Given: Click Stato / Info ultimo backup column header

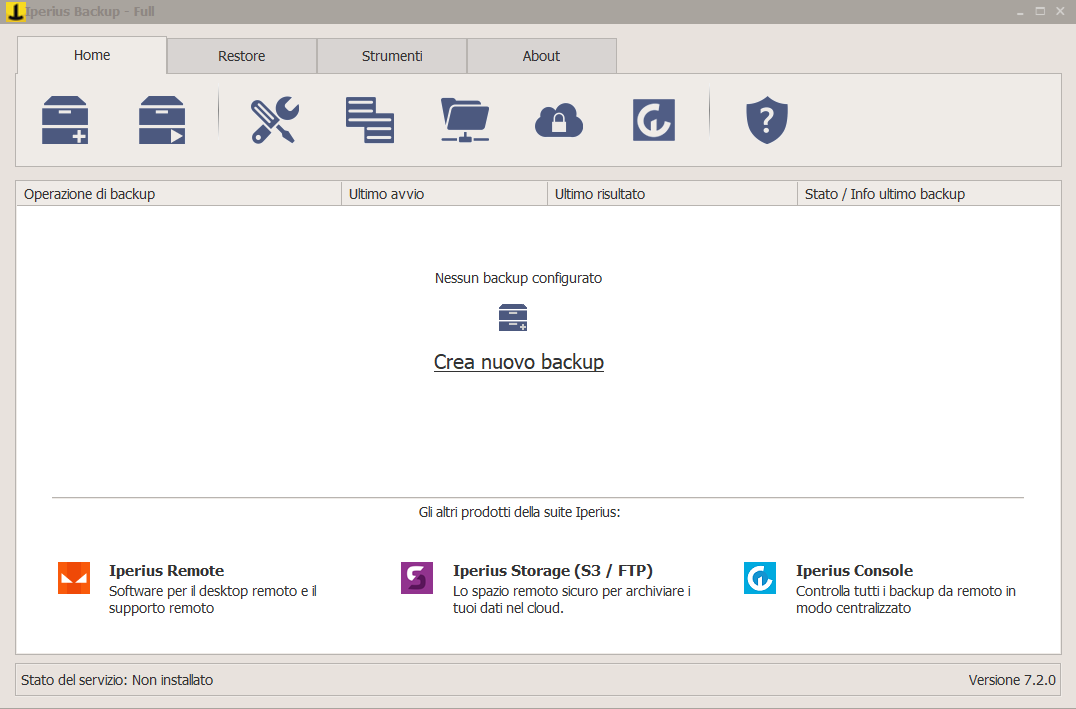Looking at the screenshot, I should [x=928, y=194].
